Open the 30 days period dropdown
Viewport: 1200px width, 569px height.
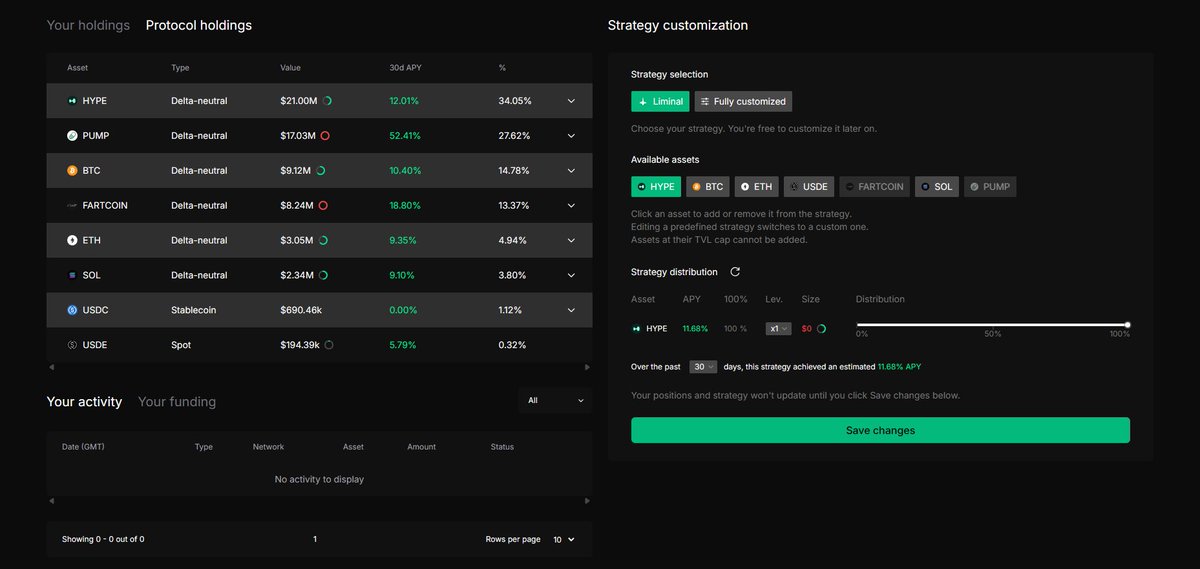point(703,367)
